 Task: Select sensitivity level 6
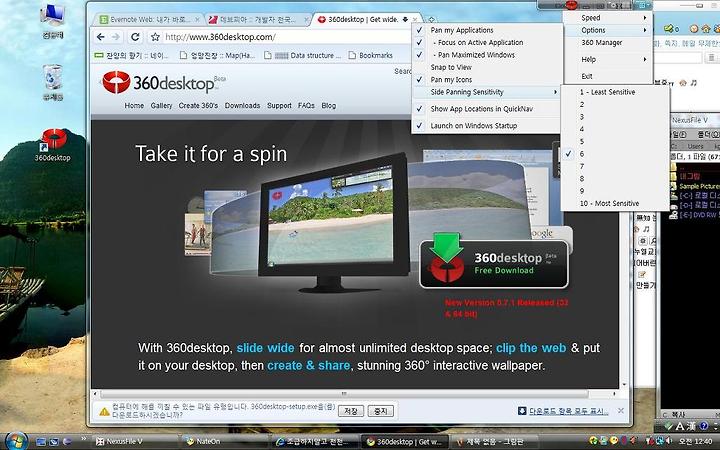point(614,154)
